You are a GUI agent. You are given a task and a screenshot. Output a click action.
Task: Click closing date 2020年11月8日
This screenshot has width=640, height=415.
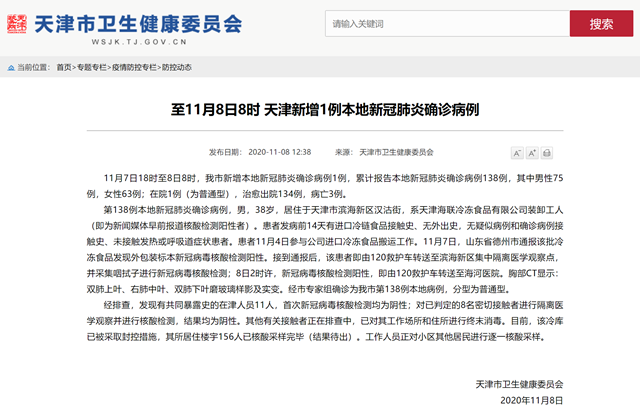click(532, 400)
